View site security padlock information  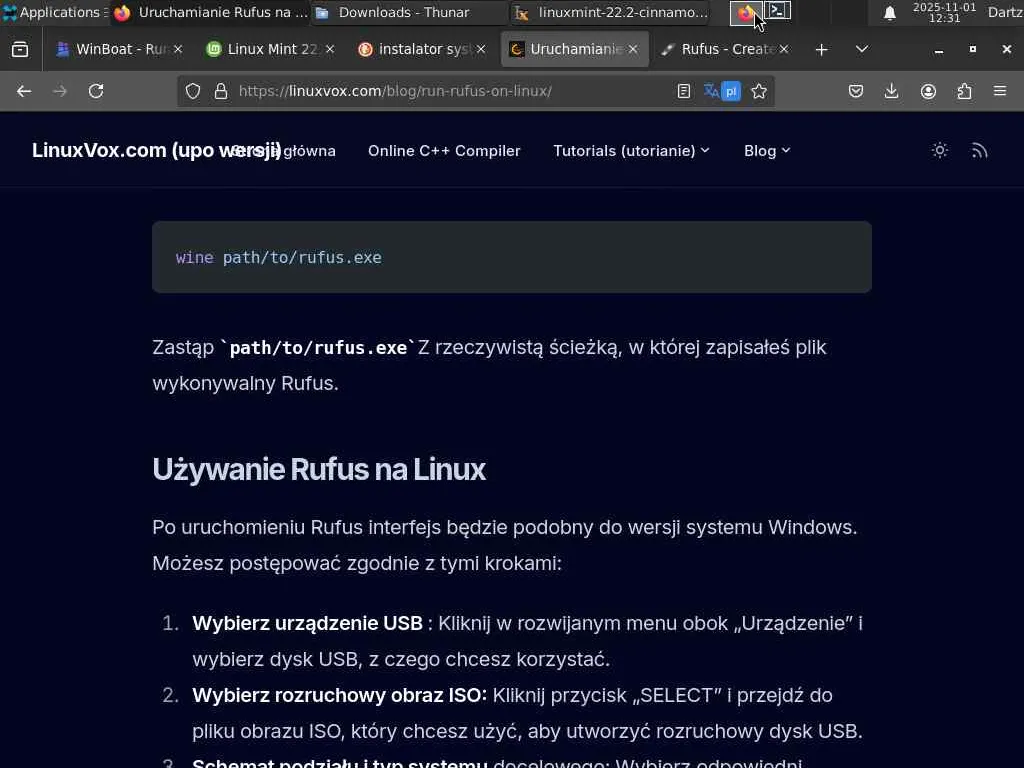(221, 91)
